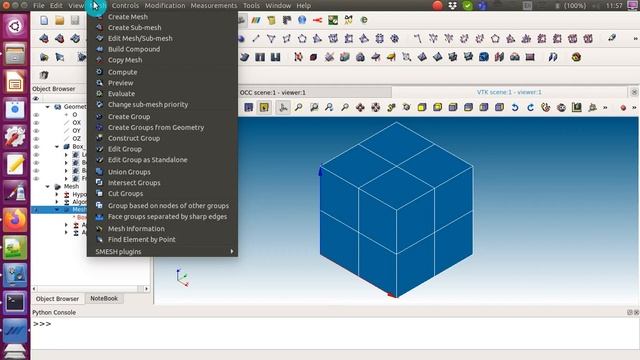Click the panning cross-arrows icon
640x360 pixels.
360,107
